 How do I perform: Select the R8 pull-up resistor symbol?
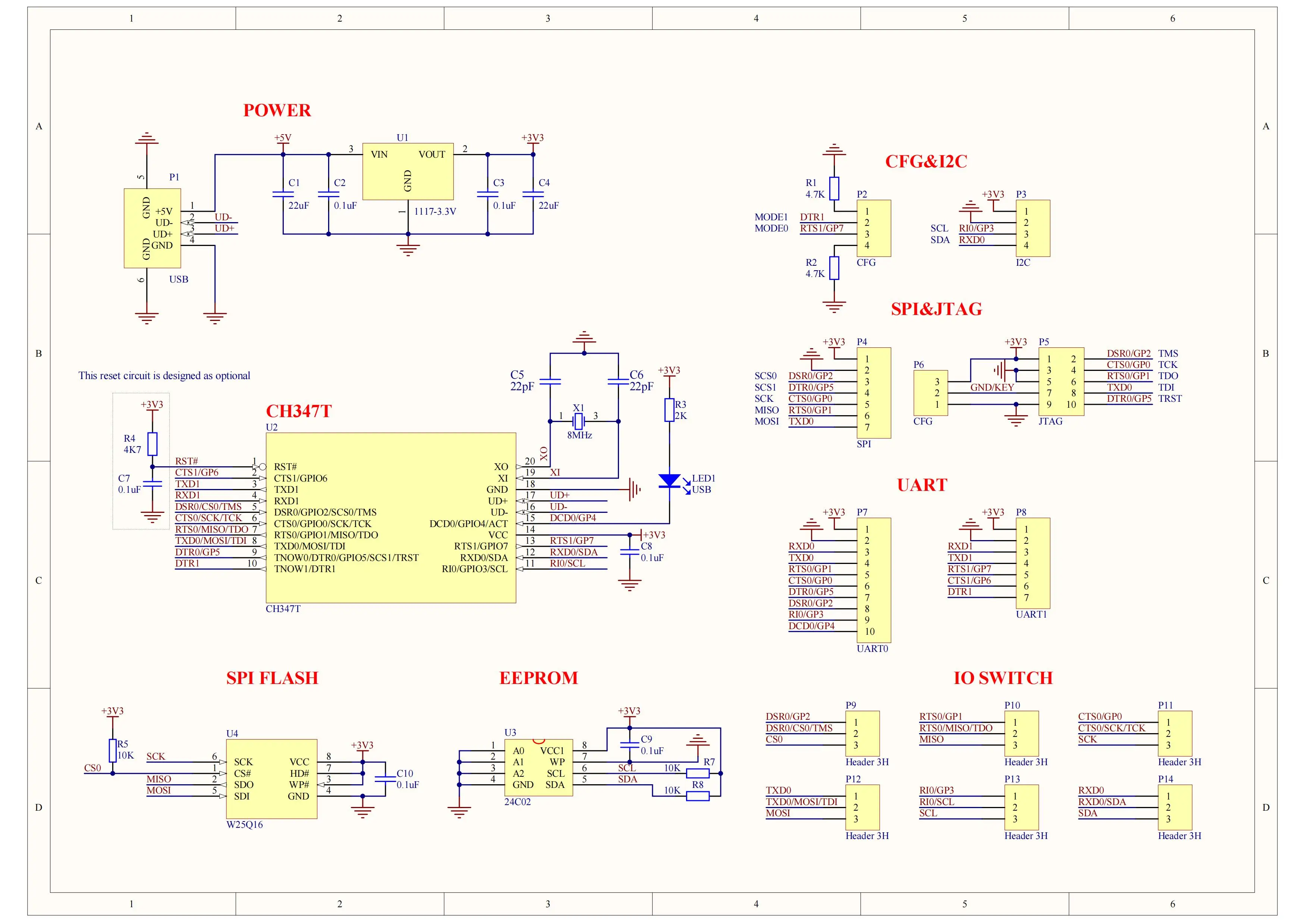click(x=698, y=796)
